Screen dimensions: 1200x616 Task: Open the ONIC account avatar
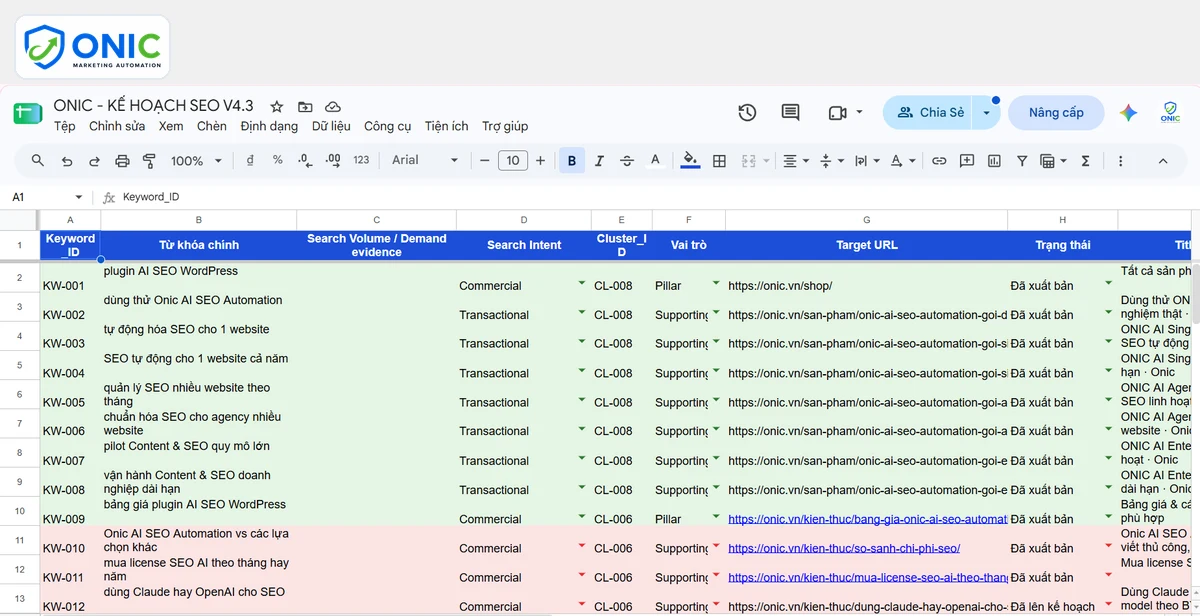click(x=1170, y=113)
